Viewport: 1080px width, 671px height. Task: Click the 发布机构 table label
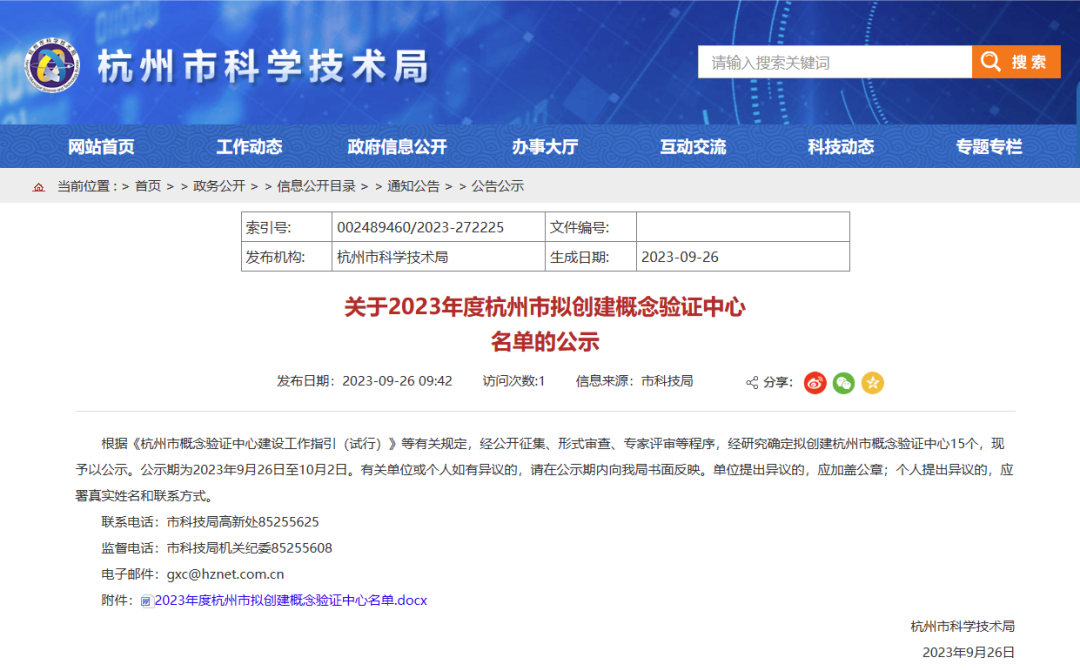click(x=276, y=257)
